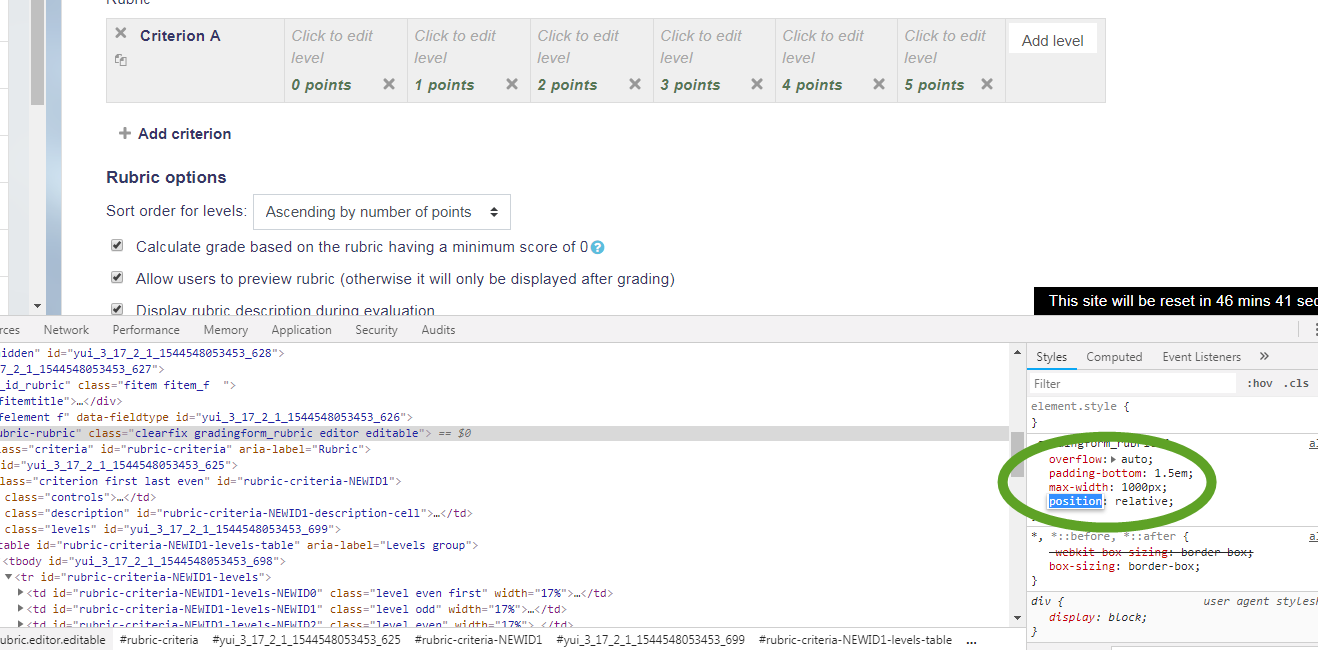Edit level text above 2 points
This screenshot has width=1318, height=650.
(578, 46)
